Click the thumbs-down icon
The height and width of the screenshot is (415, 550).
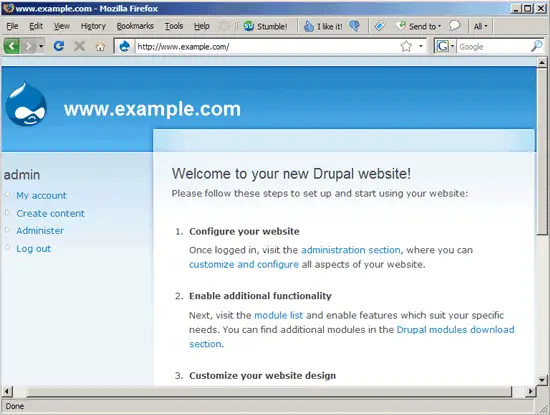(355, 26)
